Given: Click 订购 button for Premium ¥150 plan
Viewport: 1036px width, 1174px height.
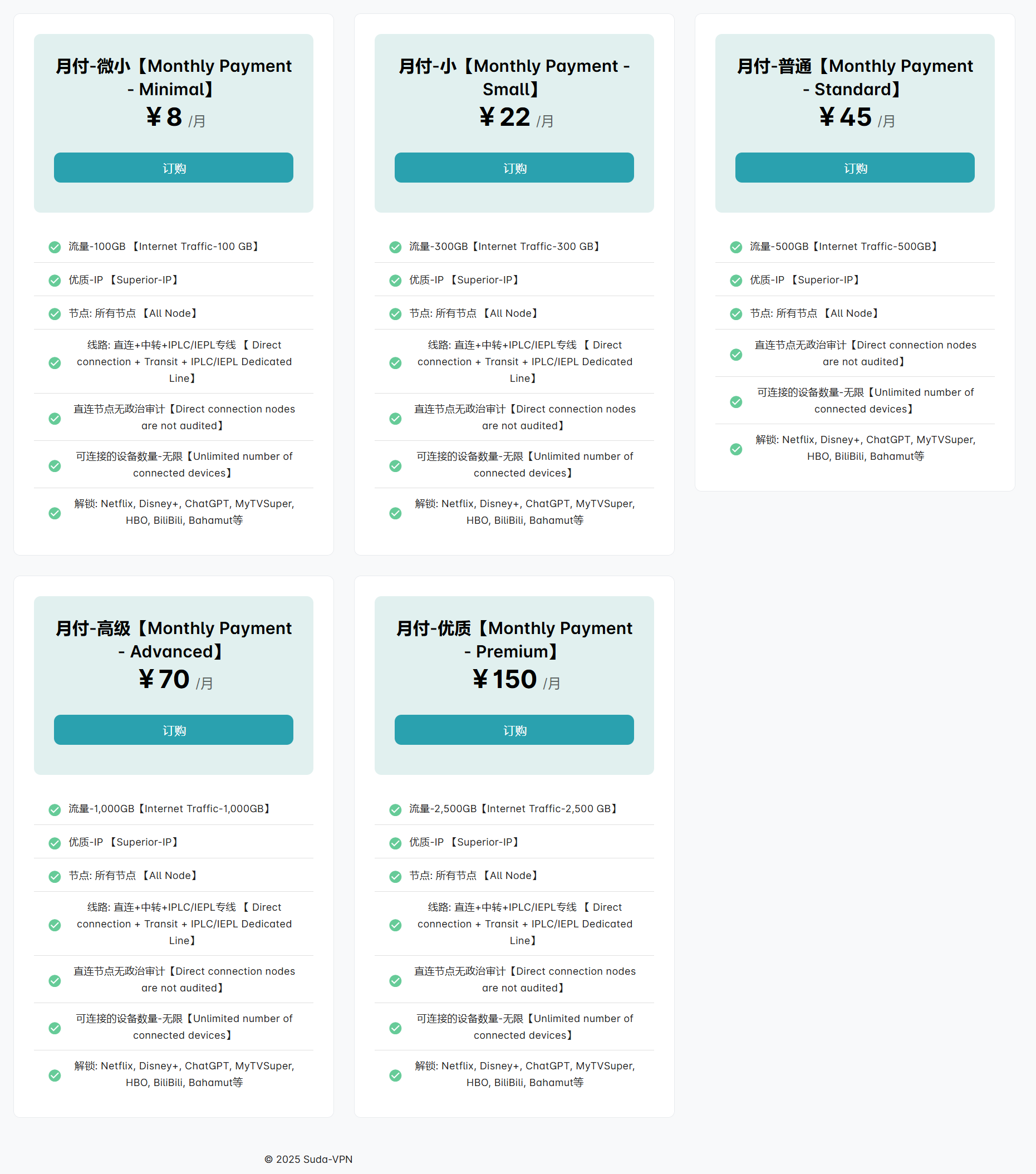Looking at the screenshot, I should [514, 730].
